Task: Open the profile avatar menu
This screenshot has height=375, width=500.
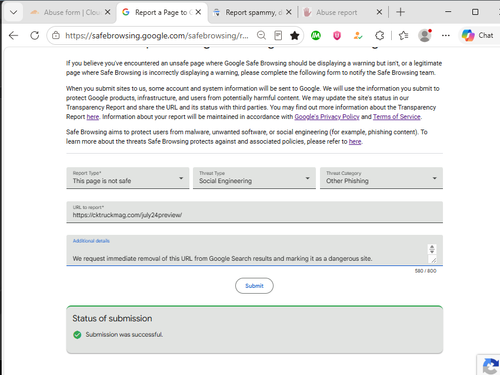Action: 425,35
